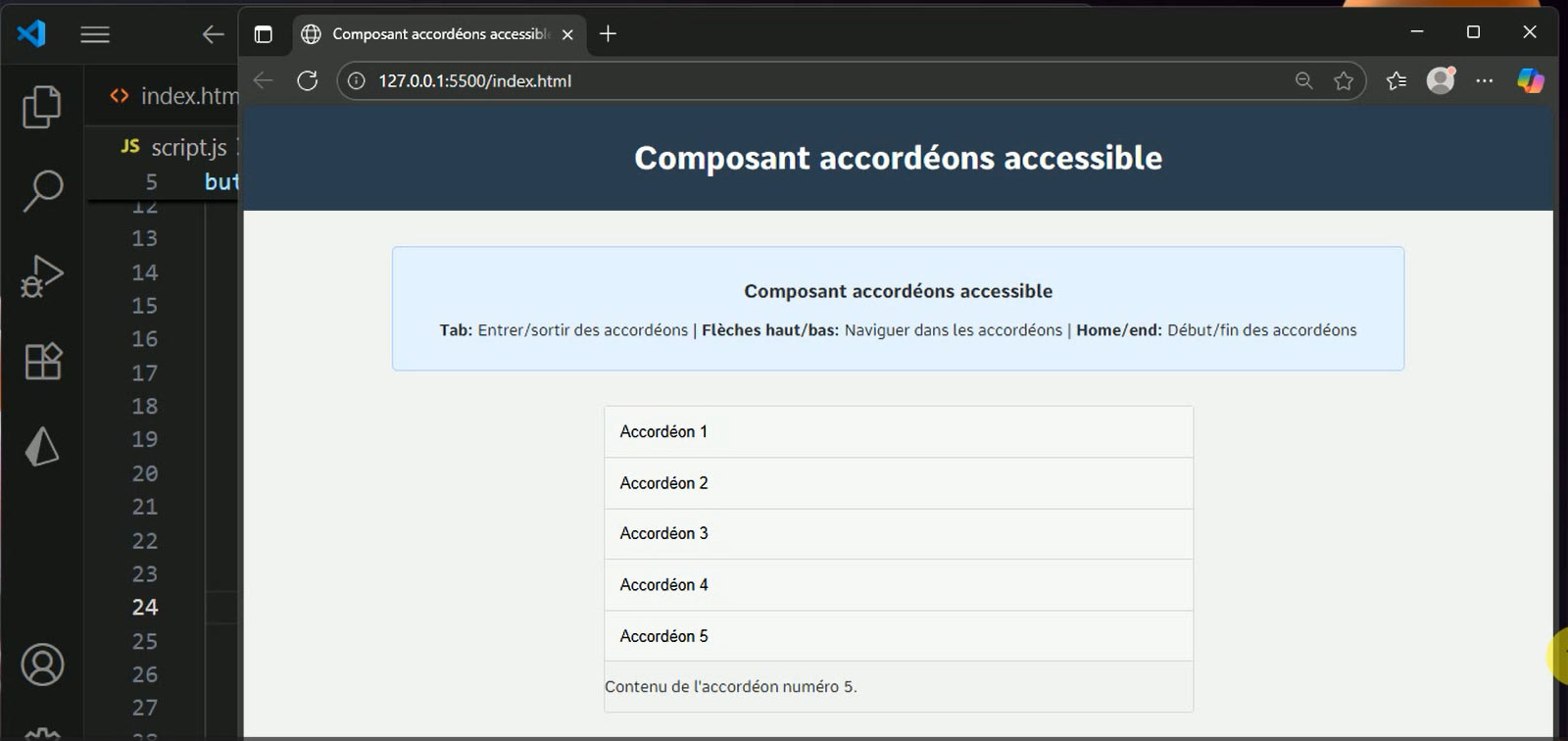Add this page to favorites
Image resolution: width=1568 pixels, height=741 pixels.
1344,80
